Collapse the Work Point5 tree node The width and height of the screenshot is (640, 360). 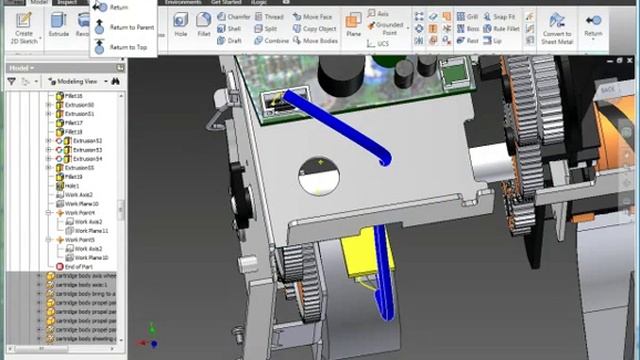(49, 240)
